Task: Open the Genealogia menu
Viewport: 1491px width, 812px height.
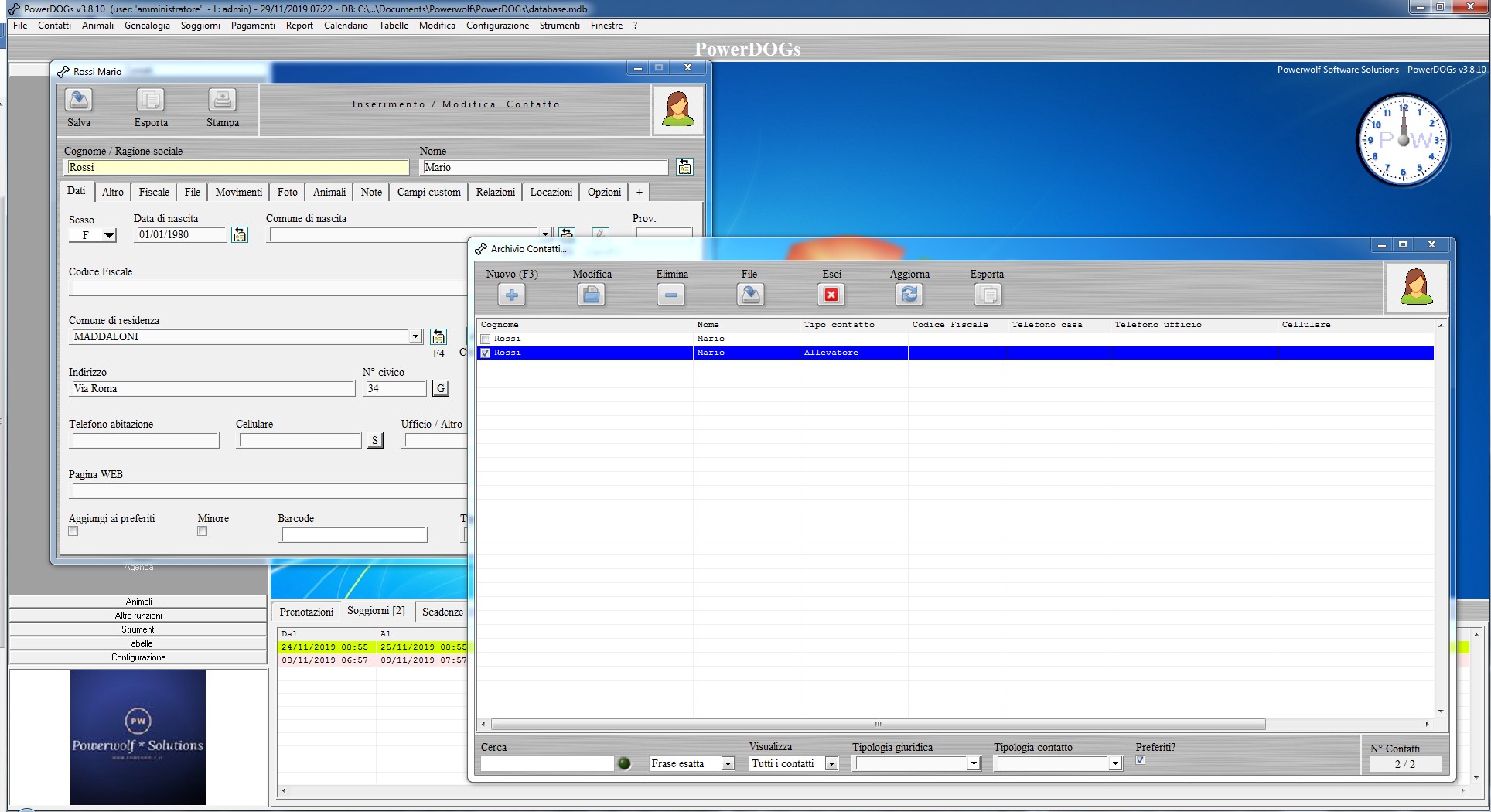Action: [x=147, y=26]
